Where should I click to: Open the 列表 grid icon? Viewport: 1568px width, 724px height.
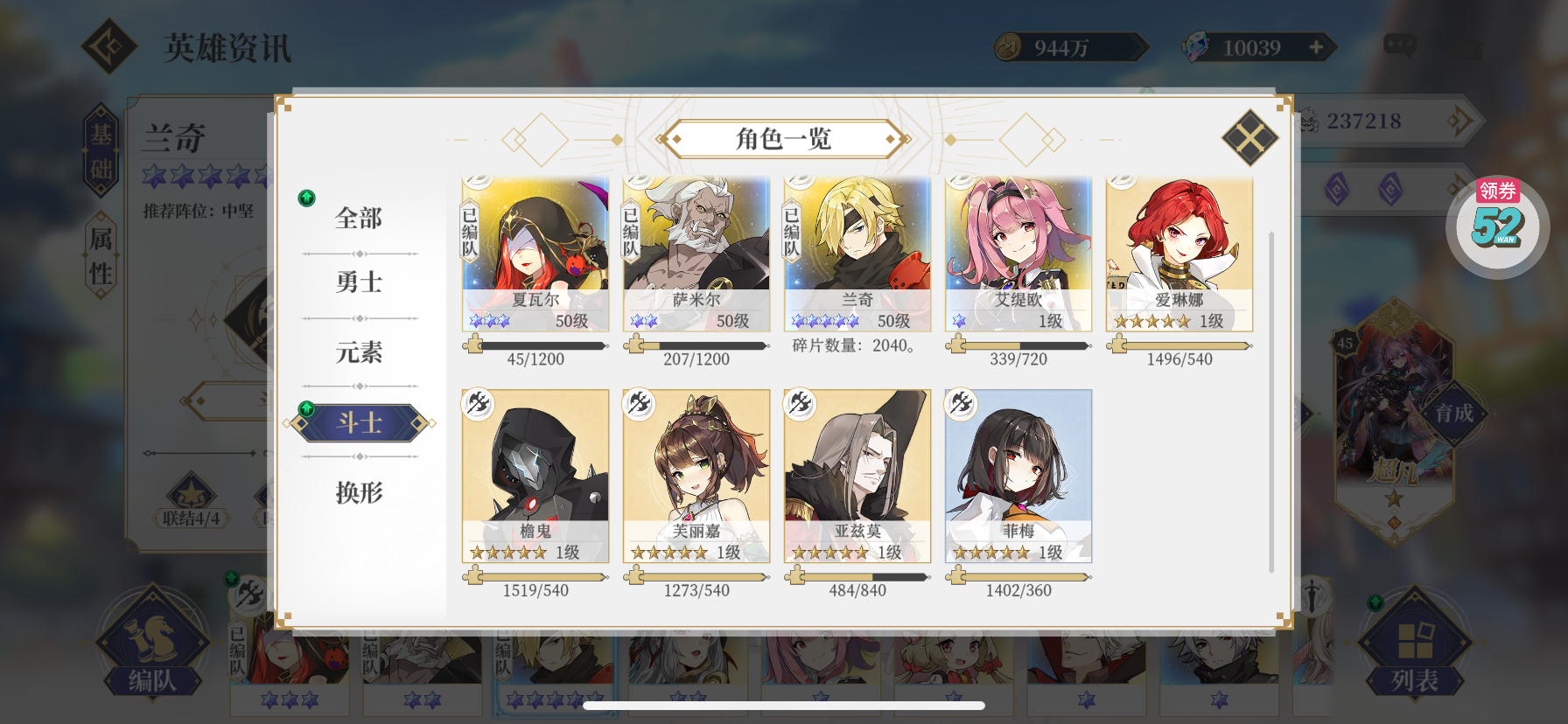coord(1415,642)
